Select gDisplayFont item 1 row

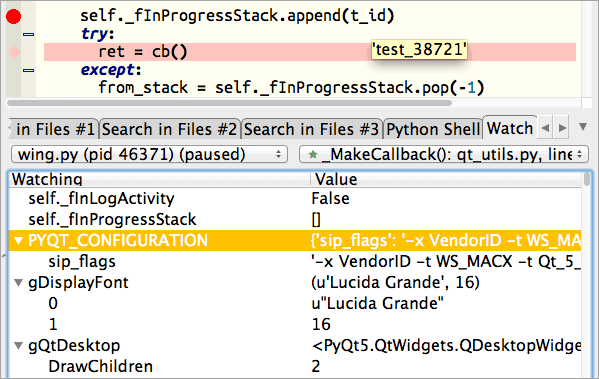295,325
